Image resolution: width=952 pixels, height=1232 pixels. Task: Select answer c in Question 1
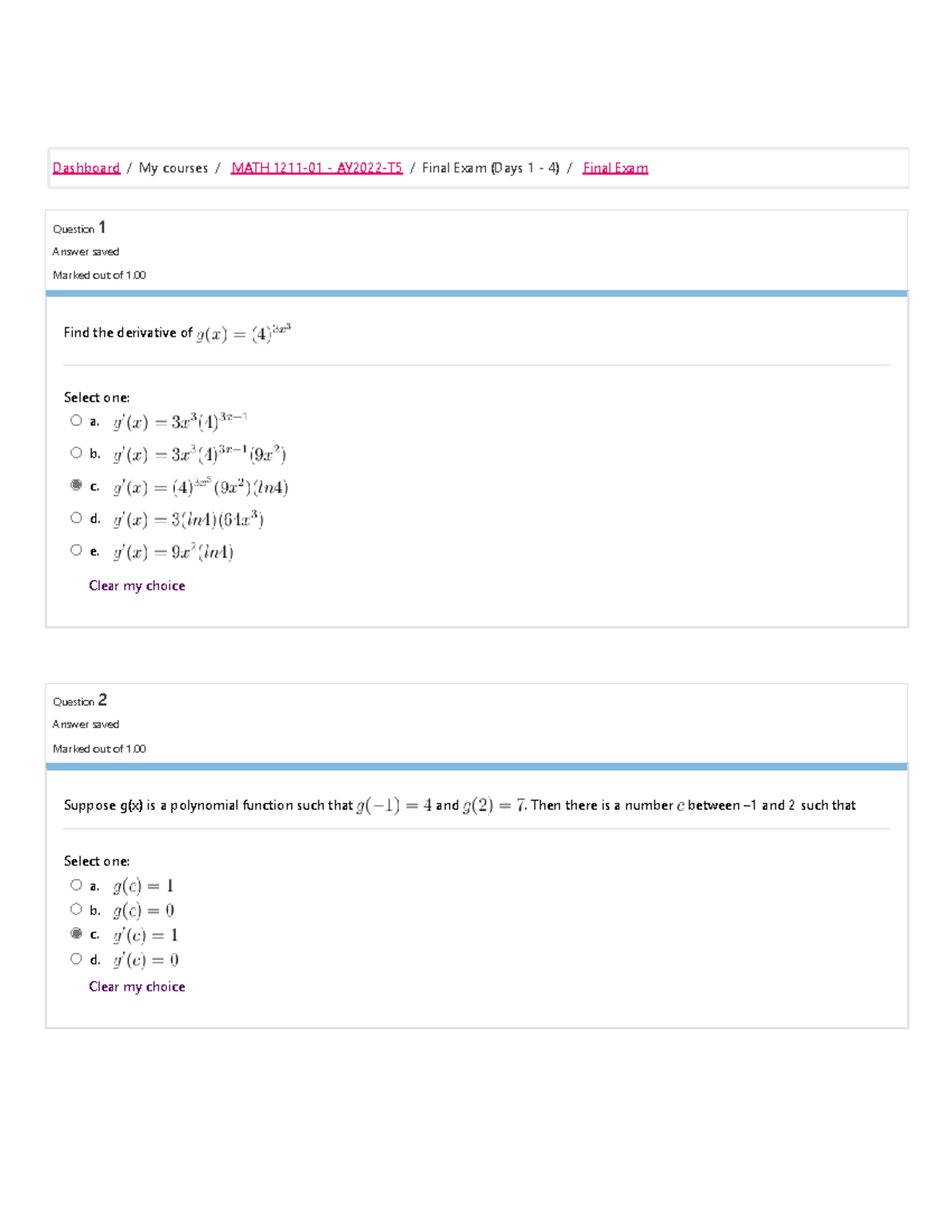click(x=76, y=485)
